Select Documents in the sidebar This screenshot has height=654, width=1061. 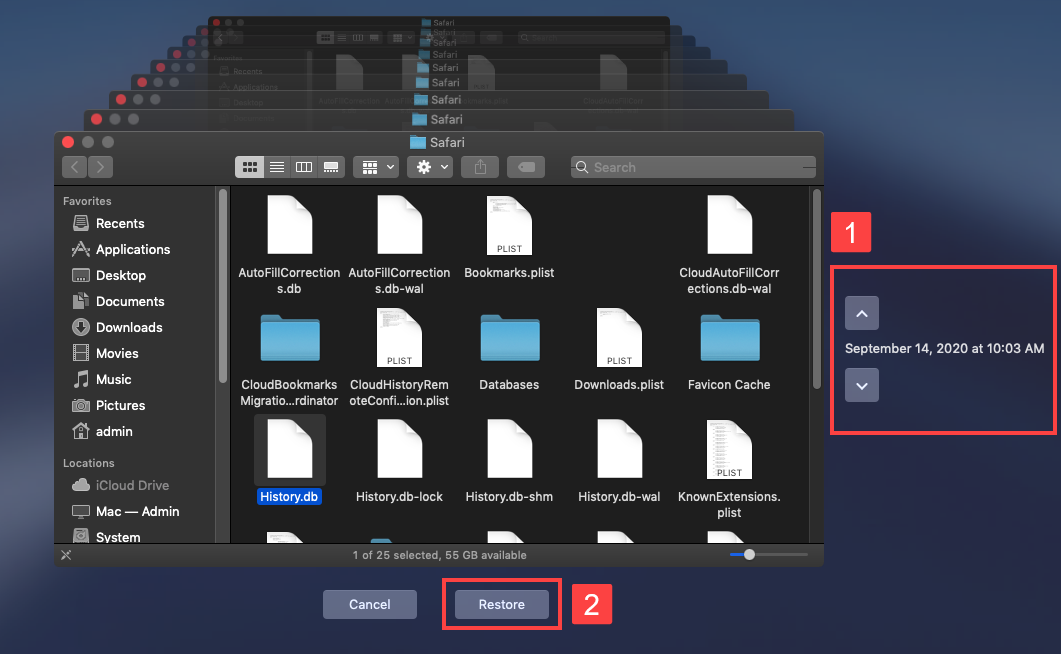tap(118, 302)
